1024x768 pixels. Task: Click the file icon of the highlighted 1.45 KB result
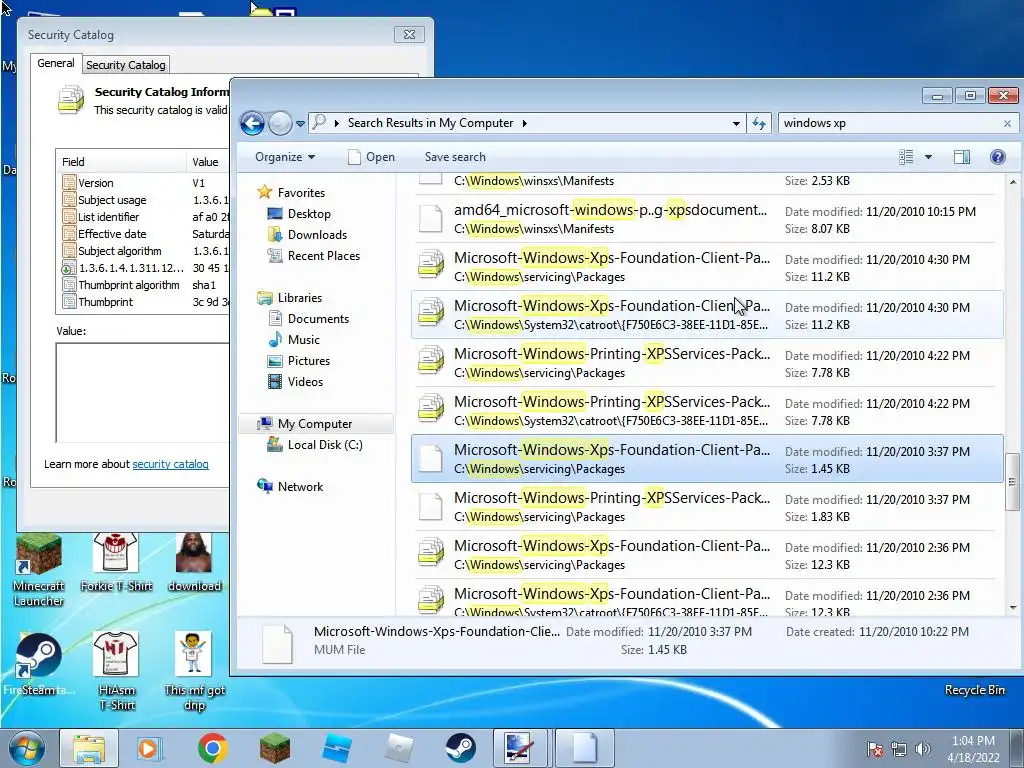tap(430, 458)
